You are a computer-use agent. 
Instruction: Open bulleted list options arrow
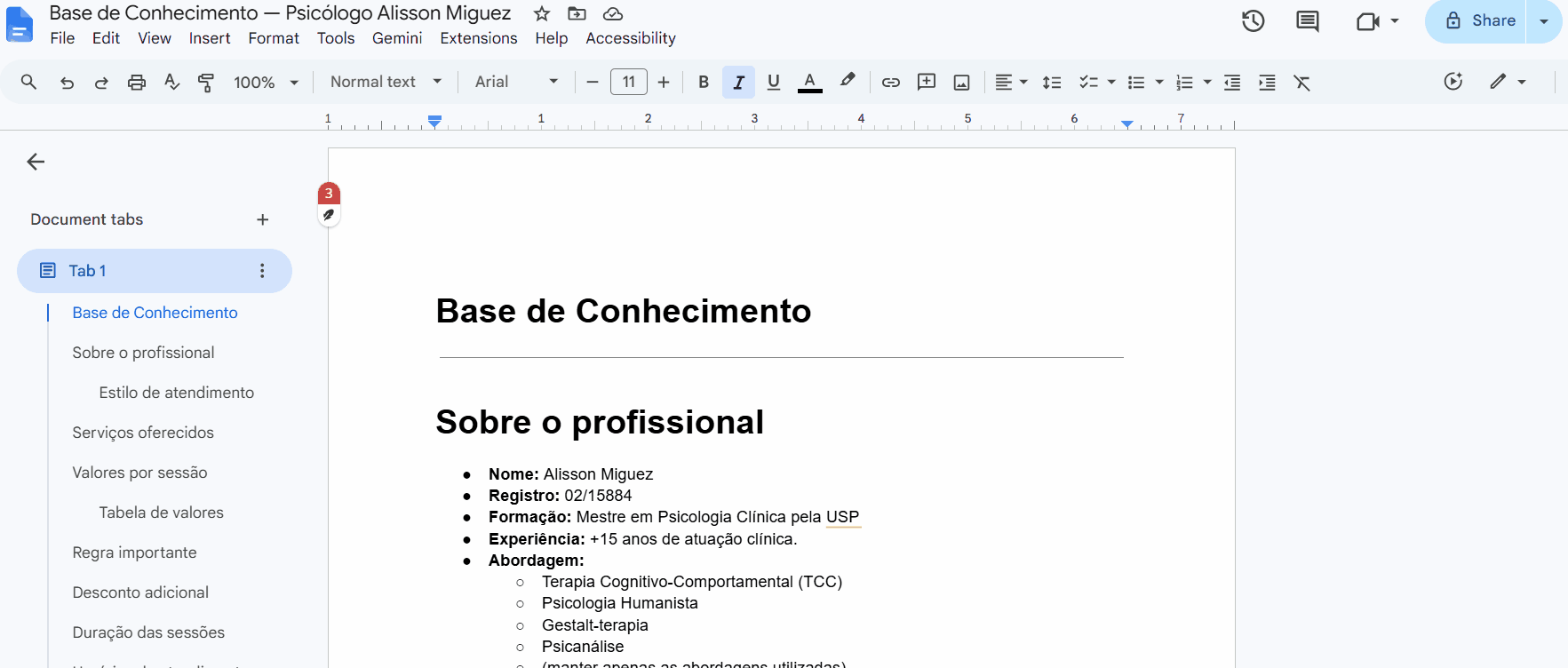click(x=1159, y=82)
